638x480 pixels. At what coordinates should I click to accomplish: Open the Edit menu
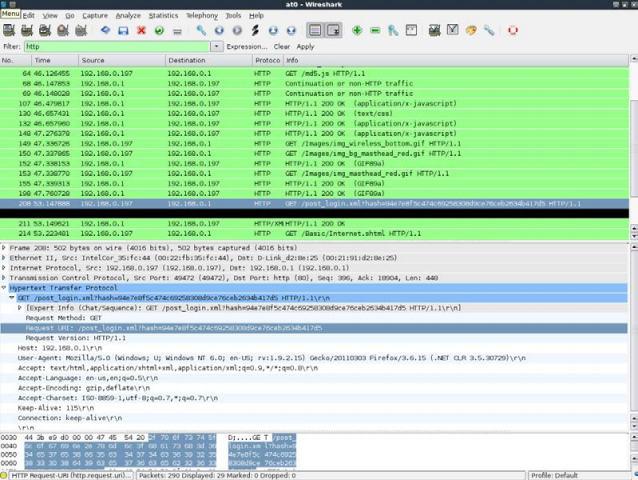[28, 15]
